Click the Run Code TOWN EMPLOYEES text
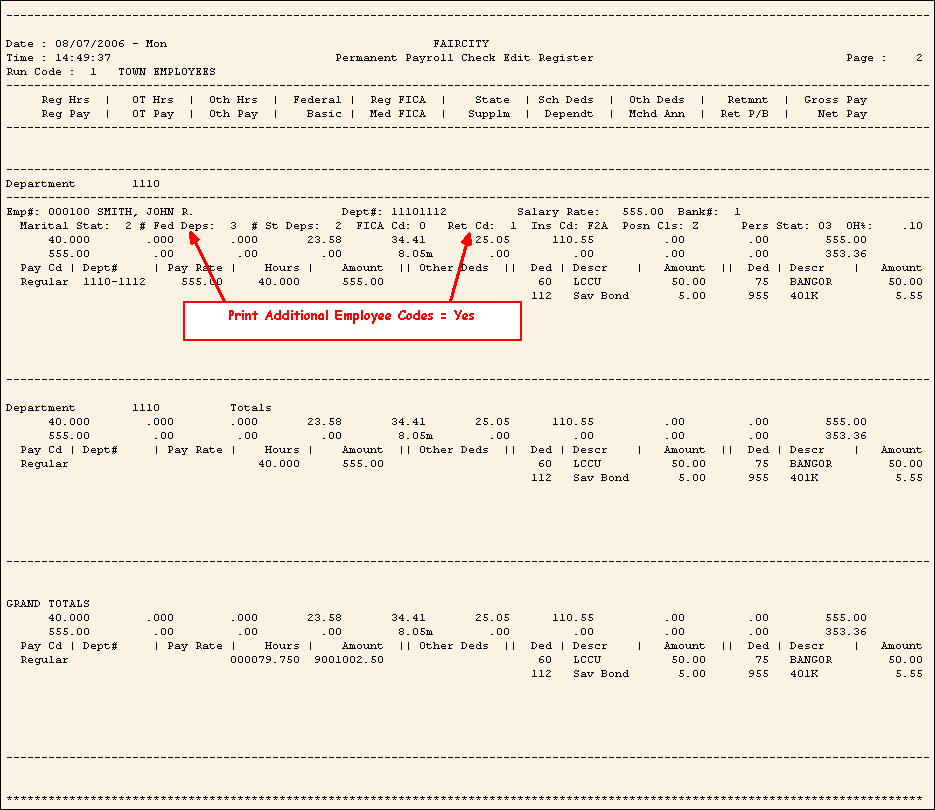 (x=166, y=72)
